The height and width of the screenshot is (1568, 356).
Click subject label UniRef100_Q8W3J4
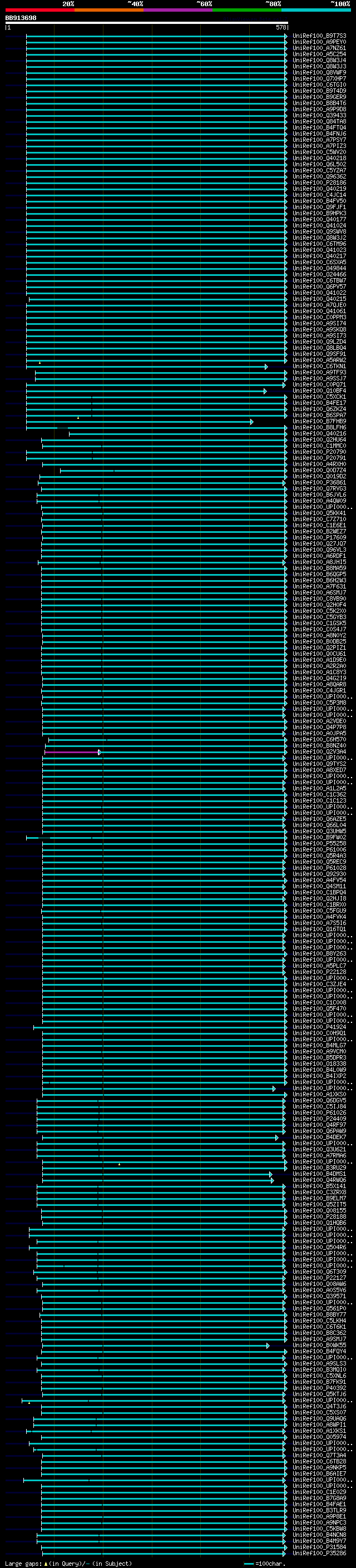click(x=319, y=60)
